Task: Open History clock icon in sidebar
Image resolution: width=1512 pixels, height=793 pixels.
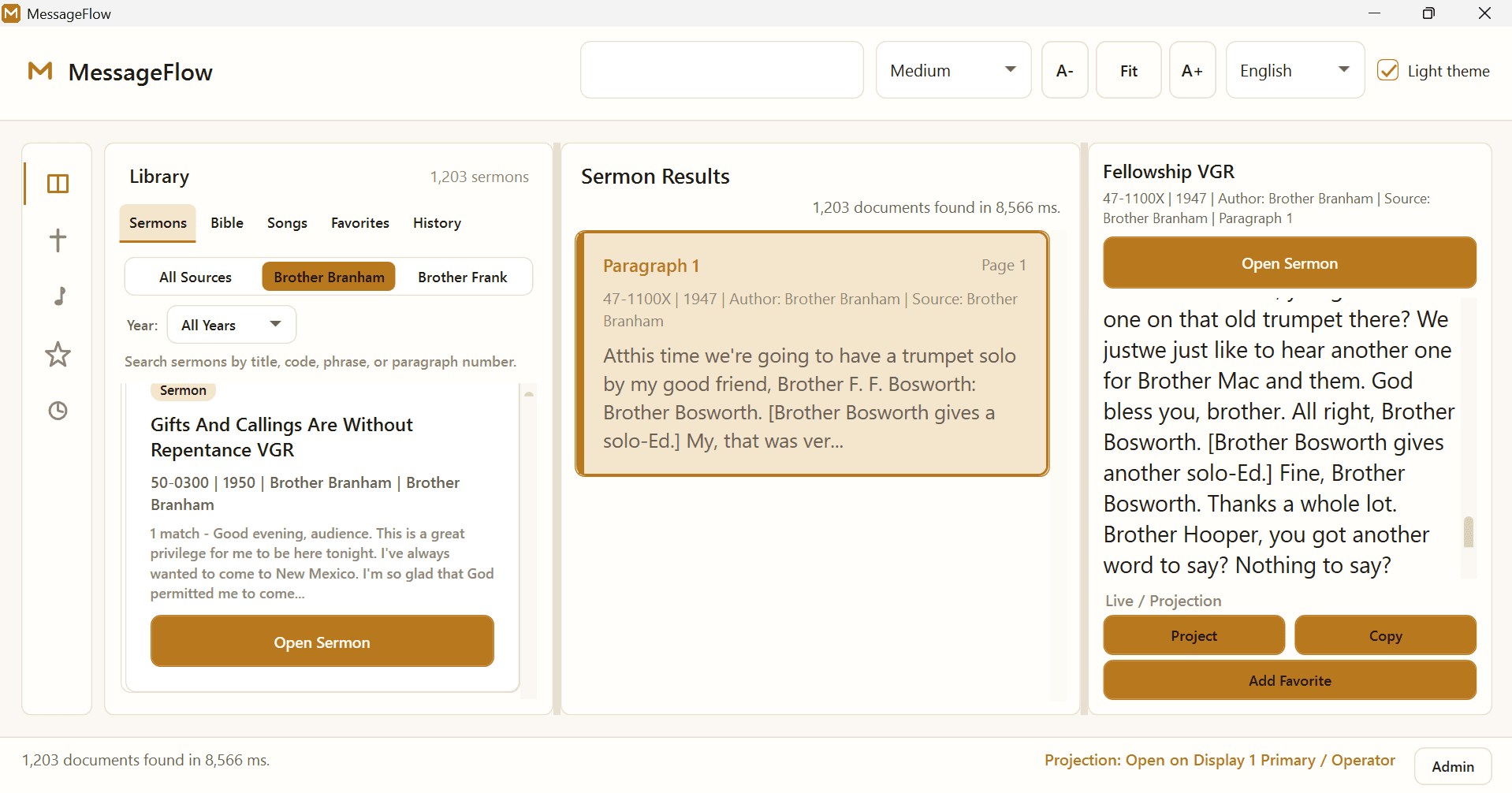Action: coord(58,410)
